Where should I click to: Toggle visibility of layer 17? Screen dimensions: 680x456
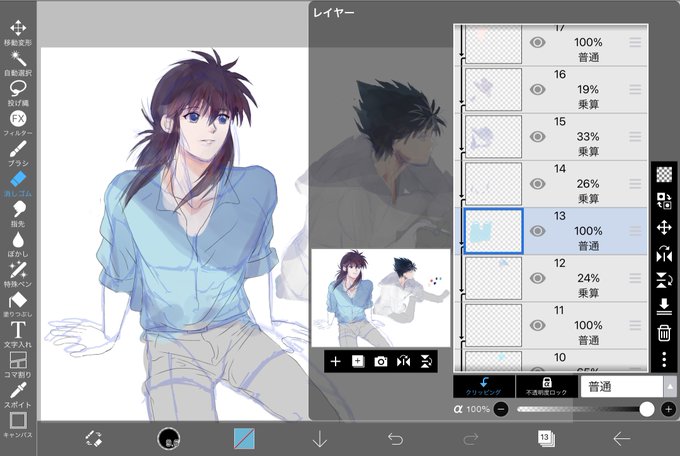537,42
